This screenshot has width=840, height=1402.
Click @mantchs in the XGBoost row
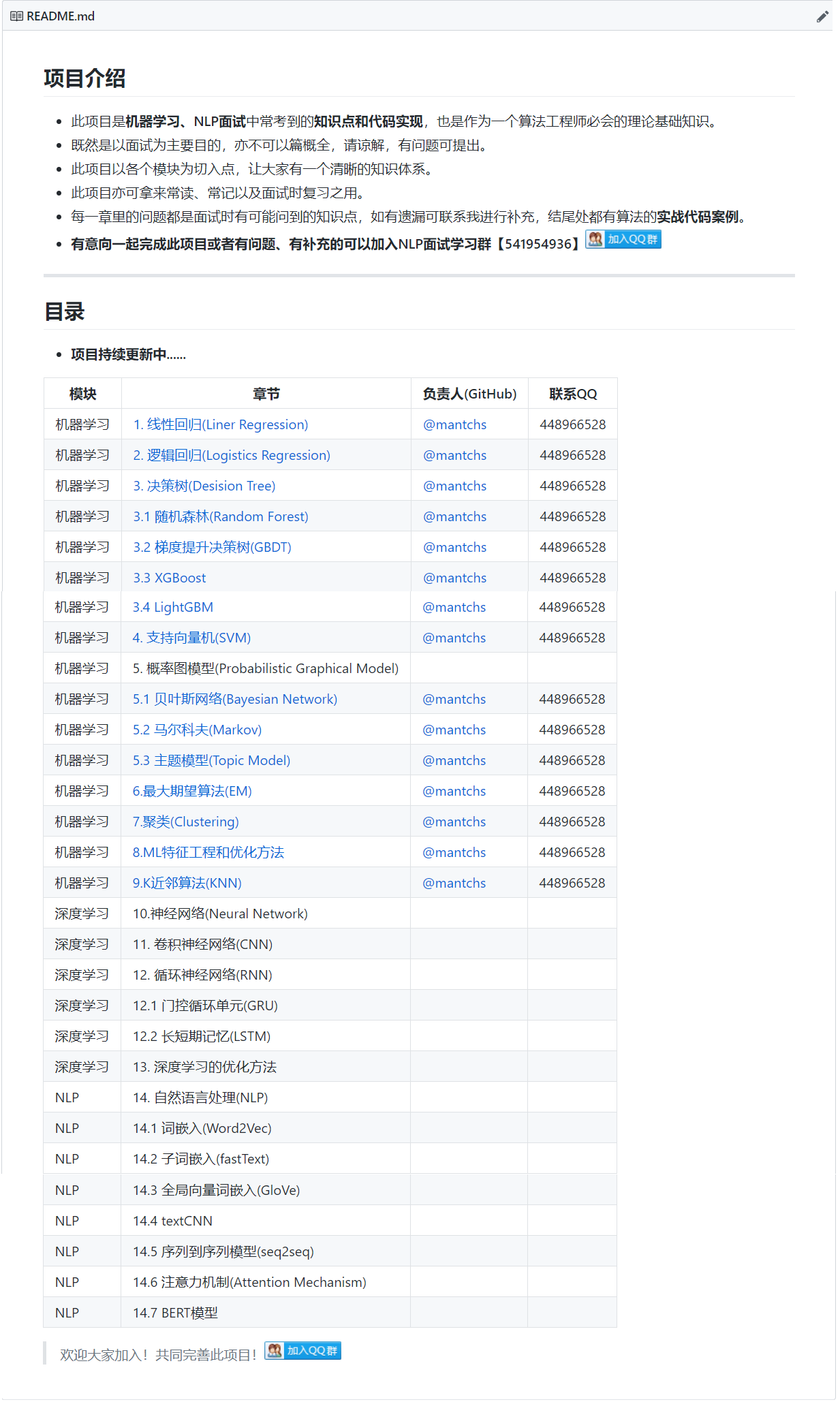tap(455, 578)
